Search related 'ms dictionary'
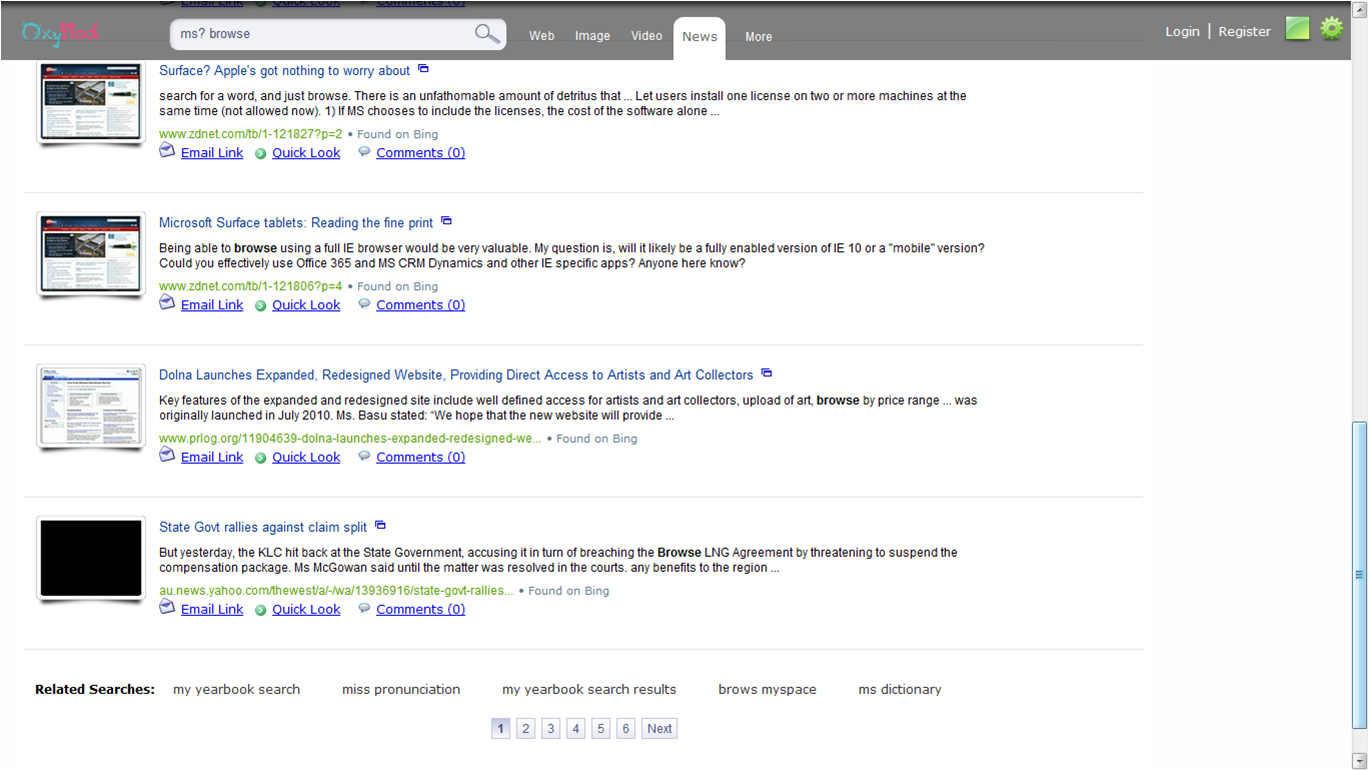The image size is (1369, 771). click(900, 689)
